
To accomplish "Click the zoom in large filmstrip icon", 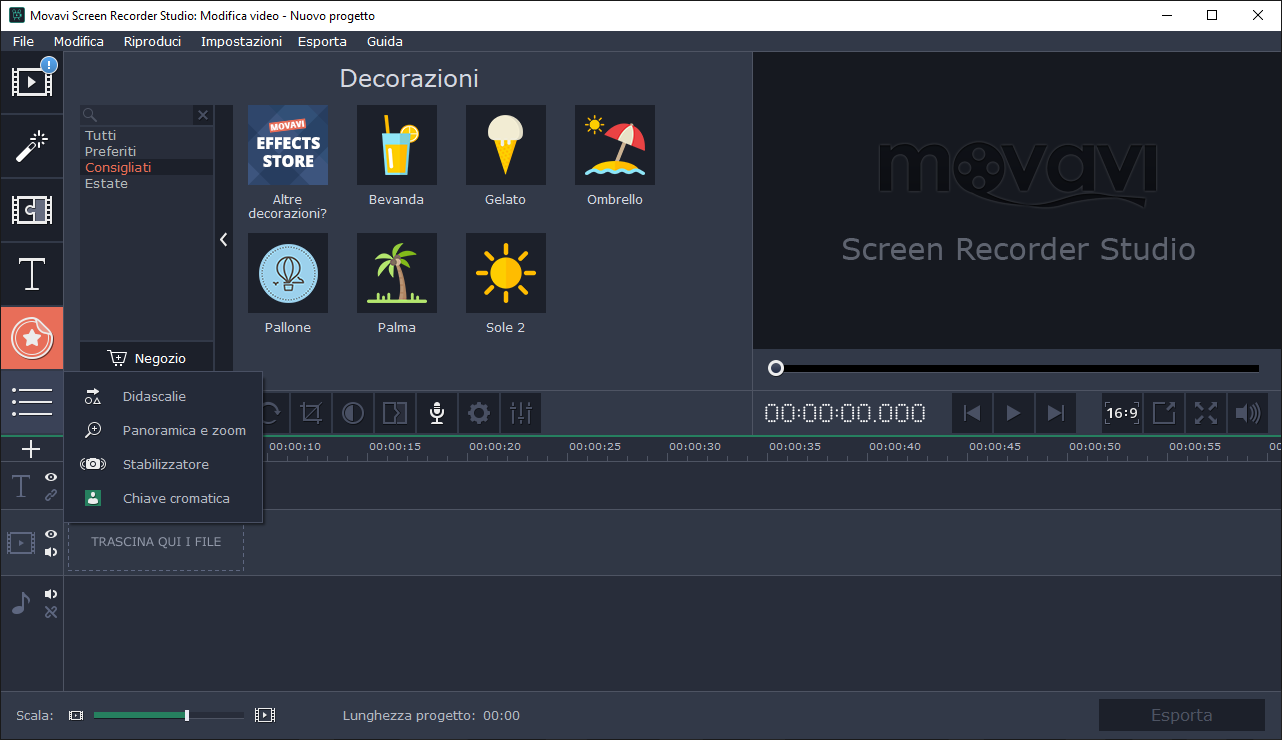I will pyautogui.click(x=265, y=715).
